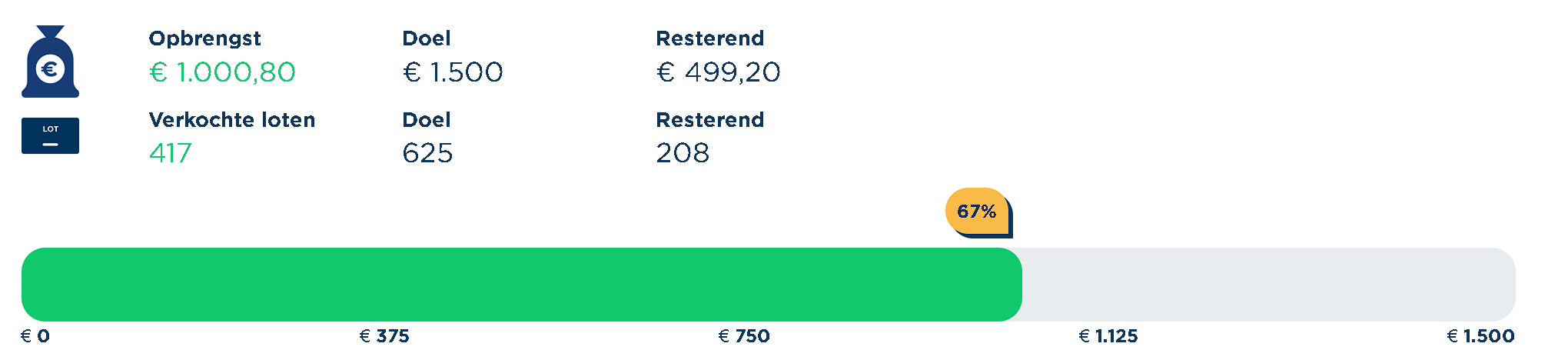Screen dimensions: 1568x360
Task: Click the LOT ticket icon
Action: click(x=50, y=135)
